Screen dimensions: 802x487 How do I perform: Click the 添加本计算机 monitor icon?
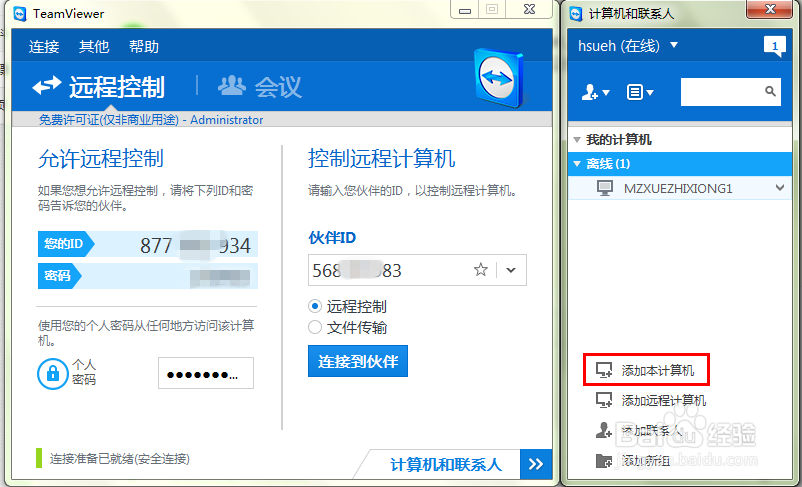tap(604, 370)
